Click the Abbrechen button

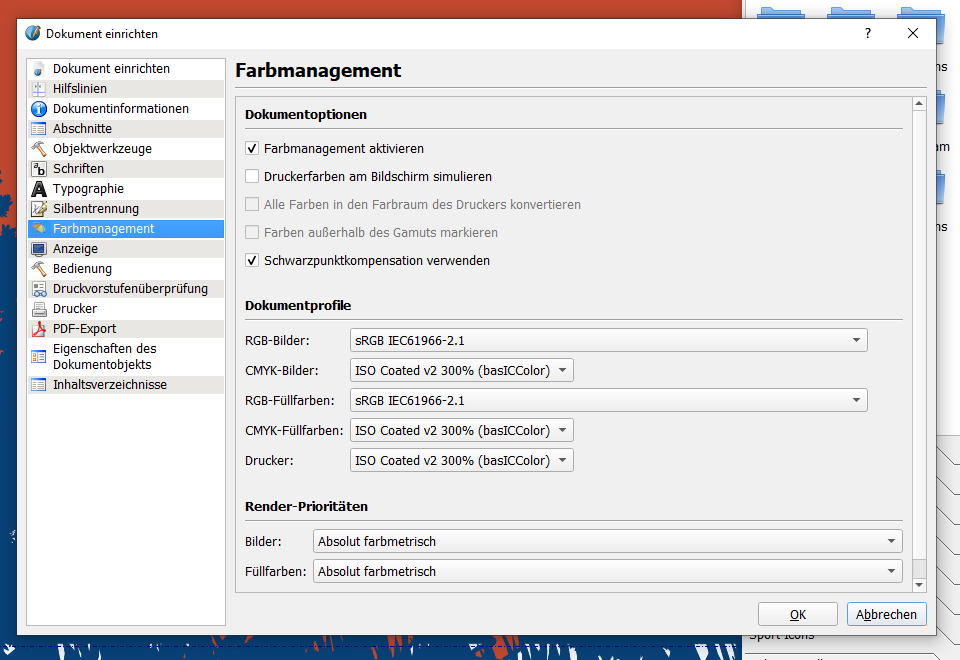pos(886,614)
